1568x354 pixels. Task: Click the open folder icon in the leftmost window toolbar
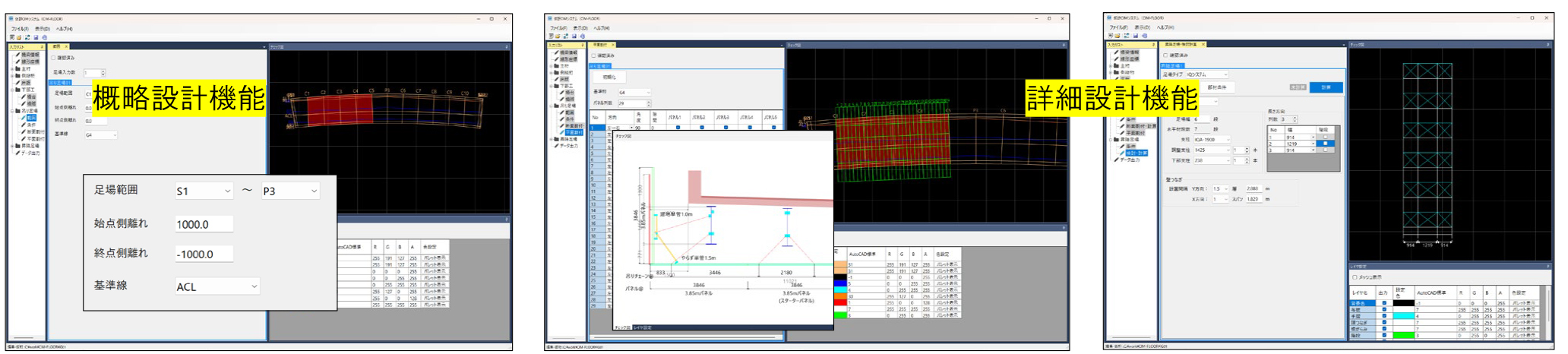click(19, 37)
